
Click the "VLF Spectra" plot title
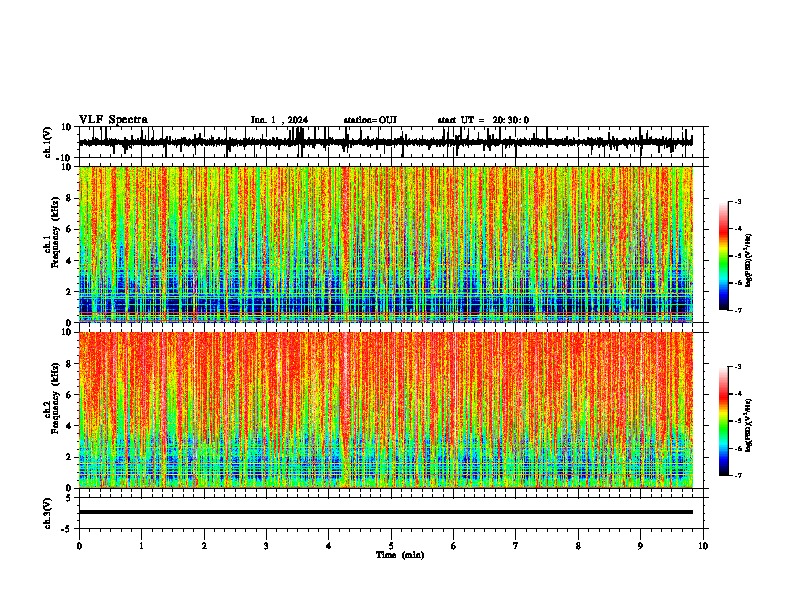113,120
